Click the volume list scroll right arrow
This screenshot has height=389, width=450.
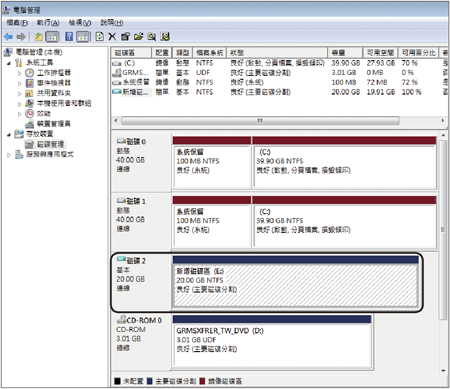point(443,120)
